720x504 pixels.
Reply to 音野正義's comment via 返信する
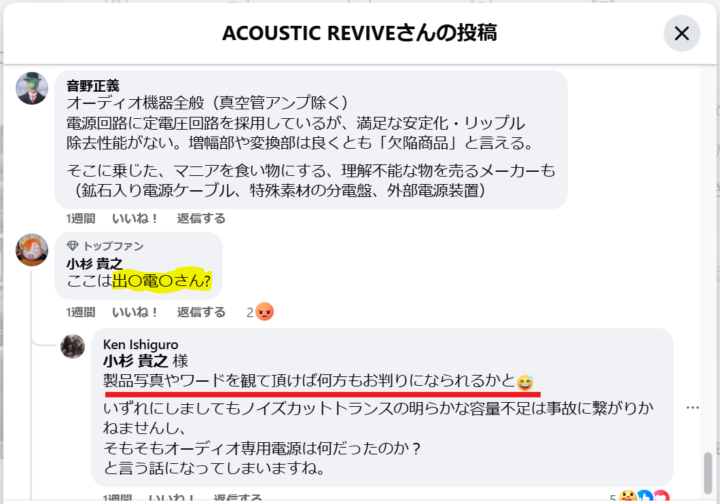coord(201,218)
